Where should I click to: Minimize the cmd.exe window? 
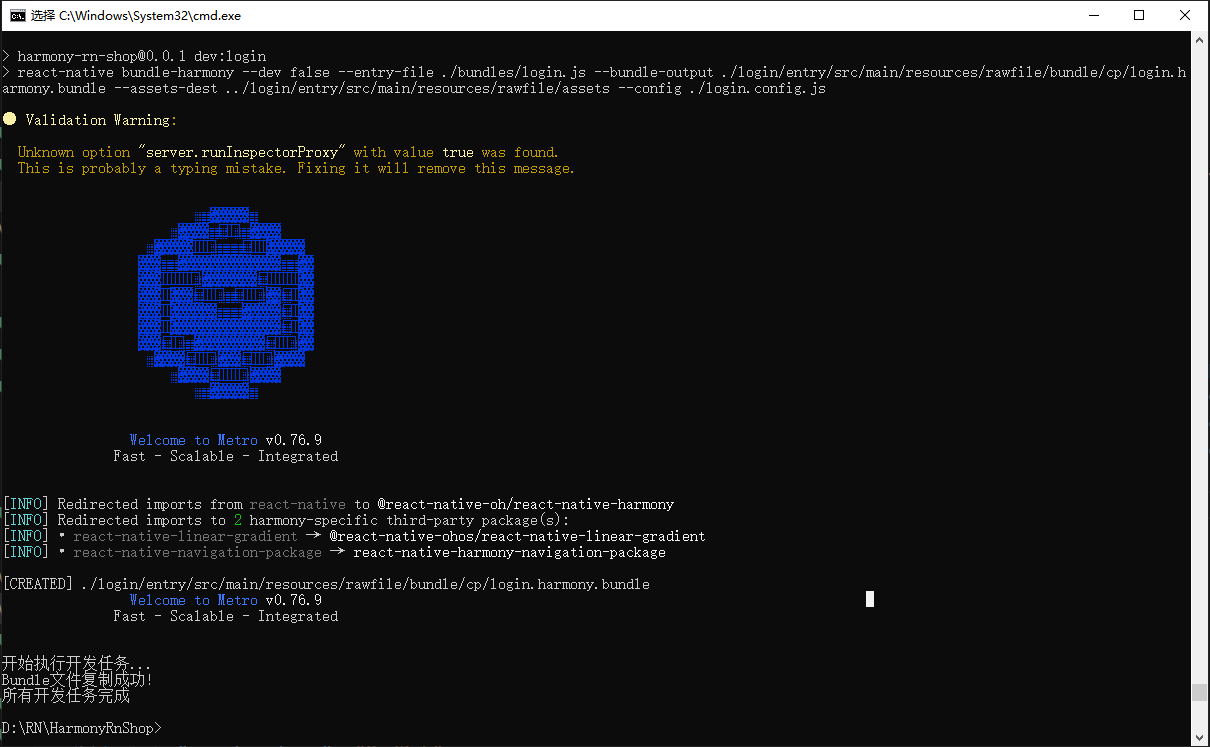(1094, 15)
